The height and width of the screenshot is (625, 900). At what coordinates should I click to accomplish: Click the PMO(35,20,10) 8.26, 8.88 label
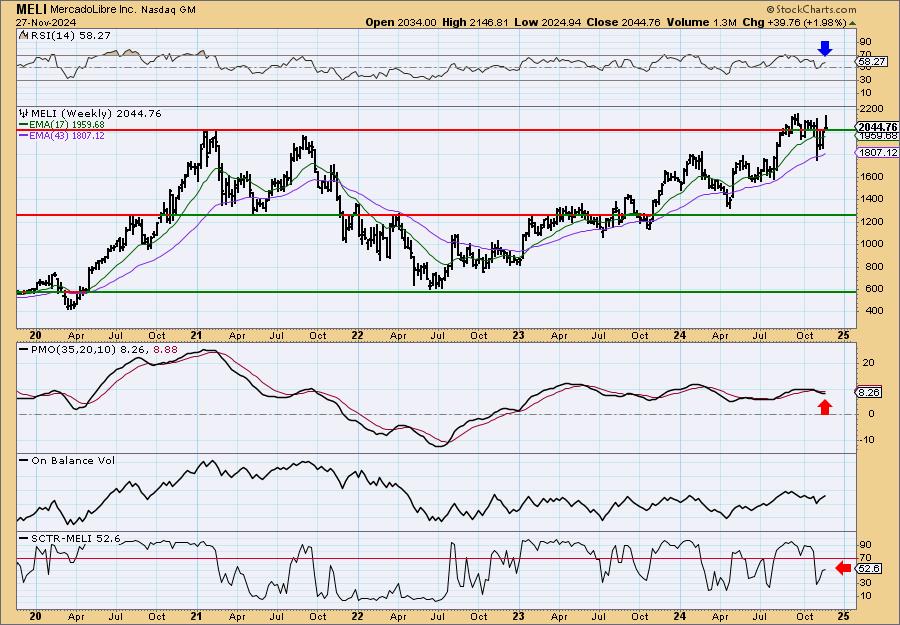coord(104,349)
